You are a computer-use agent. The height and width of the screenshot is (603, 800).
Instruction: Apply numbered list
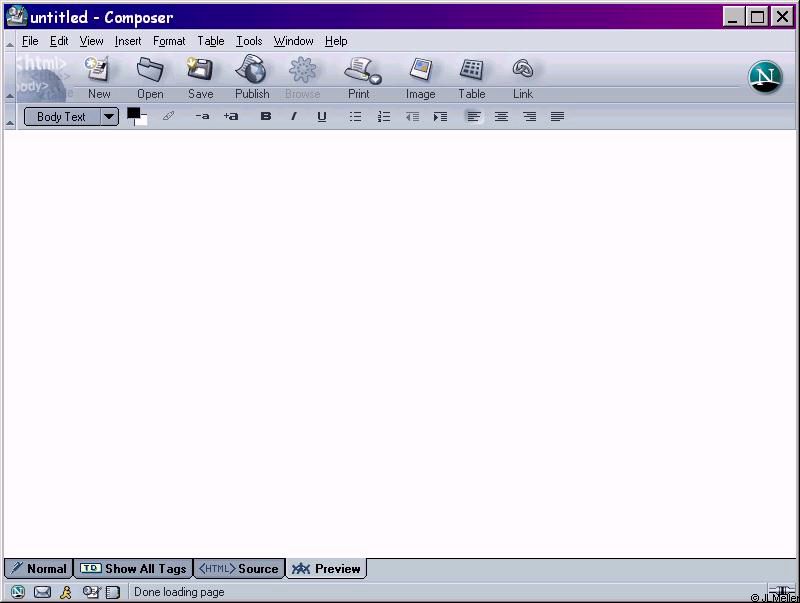[x=384, y=117]
